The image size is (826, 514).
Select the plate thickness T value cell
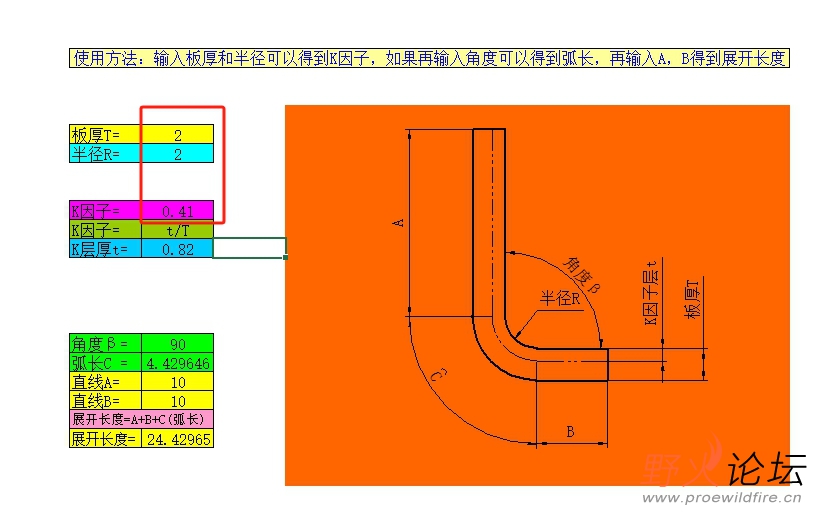pyautogui.click(x=178, y=135)
